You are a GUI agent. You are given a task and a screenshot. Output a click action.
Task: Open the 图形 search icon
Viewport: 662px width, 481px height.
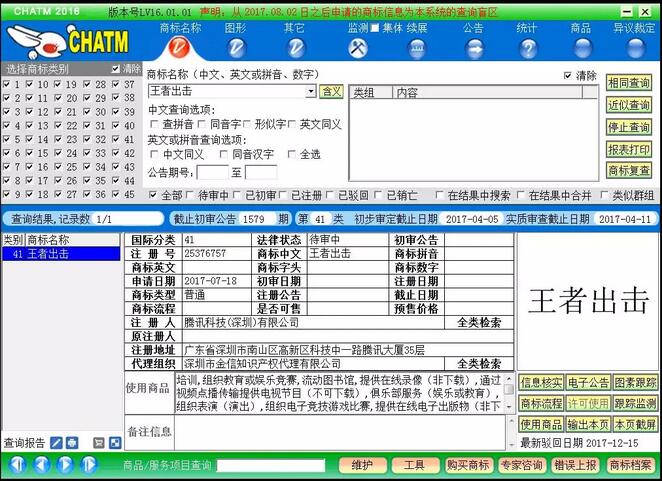(x=236, y=48)
